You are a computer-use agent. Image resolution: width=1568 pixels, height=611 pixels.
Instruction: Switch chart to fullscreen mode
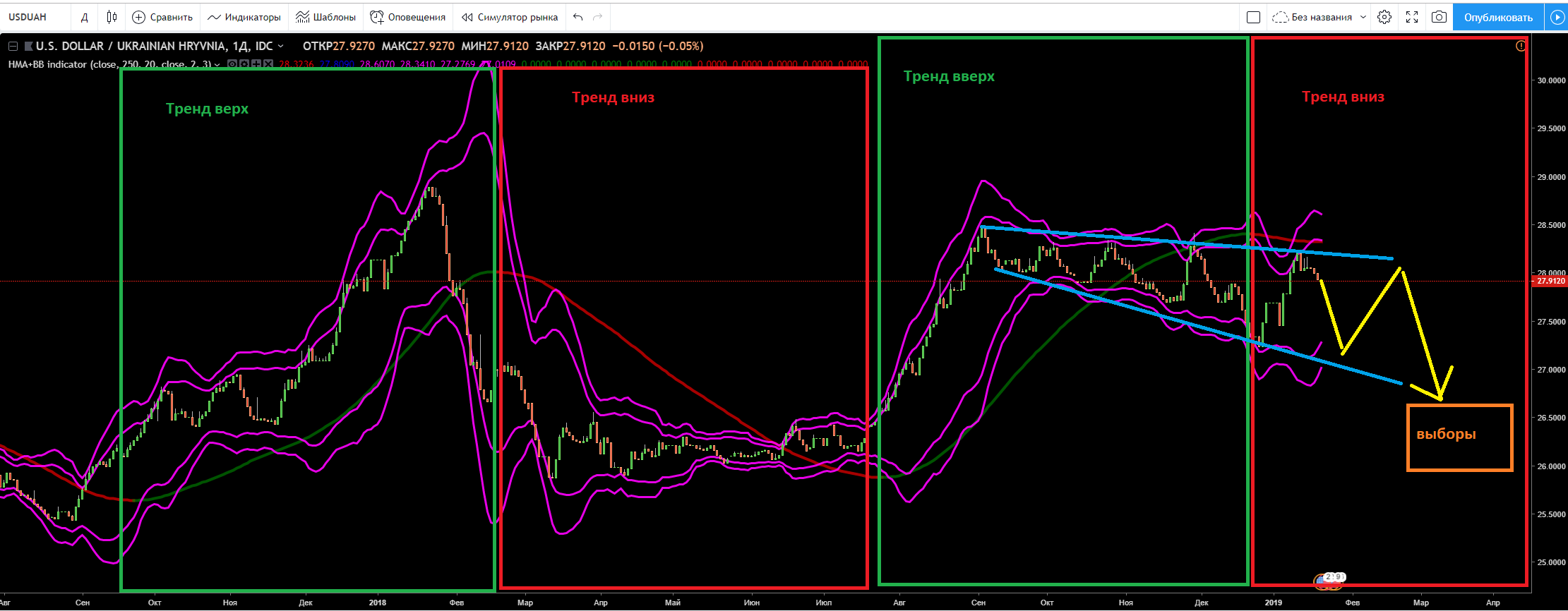tap(1412, 17)
